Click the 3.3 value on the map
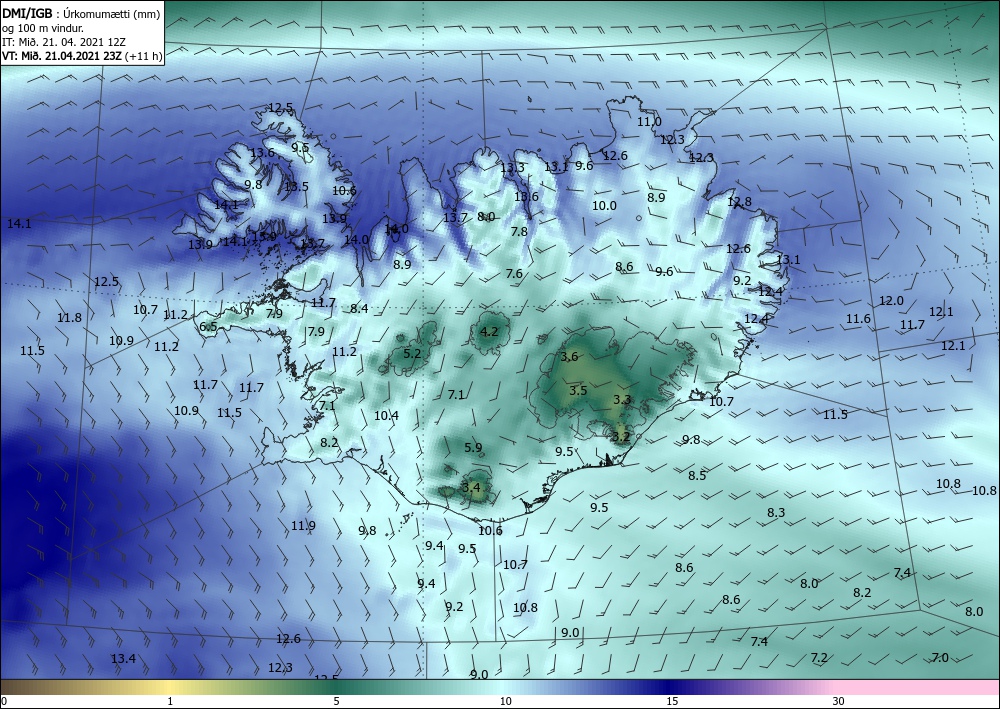The height and width of the screenshot is (709, 1000). (622, 400)
